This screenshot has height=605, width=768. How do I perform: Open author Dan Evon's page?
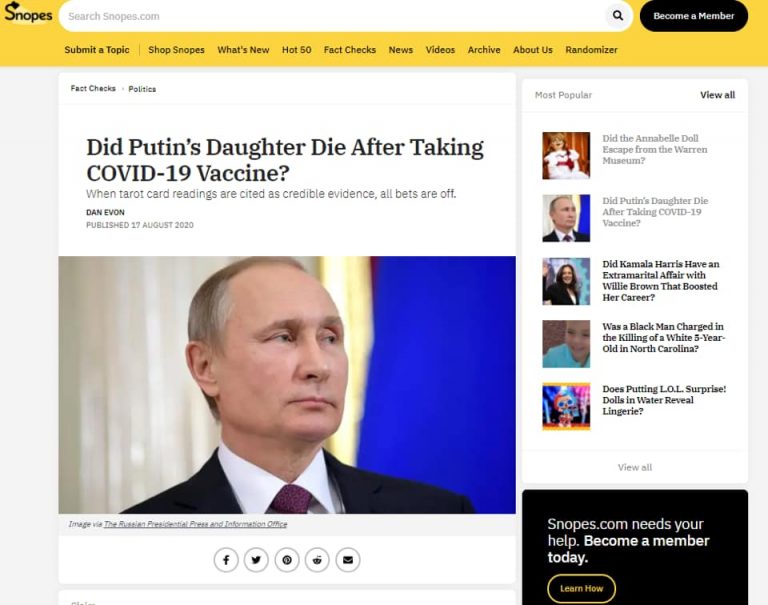click(105, 213)
